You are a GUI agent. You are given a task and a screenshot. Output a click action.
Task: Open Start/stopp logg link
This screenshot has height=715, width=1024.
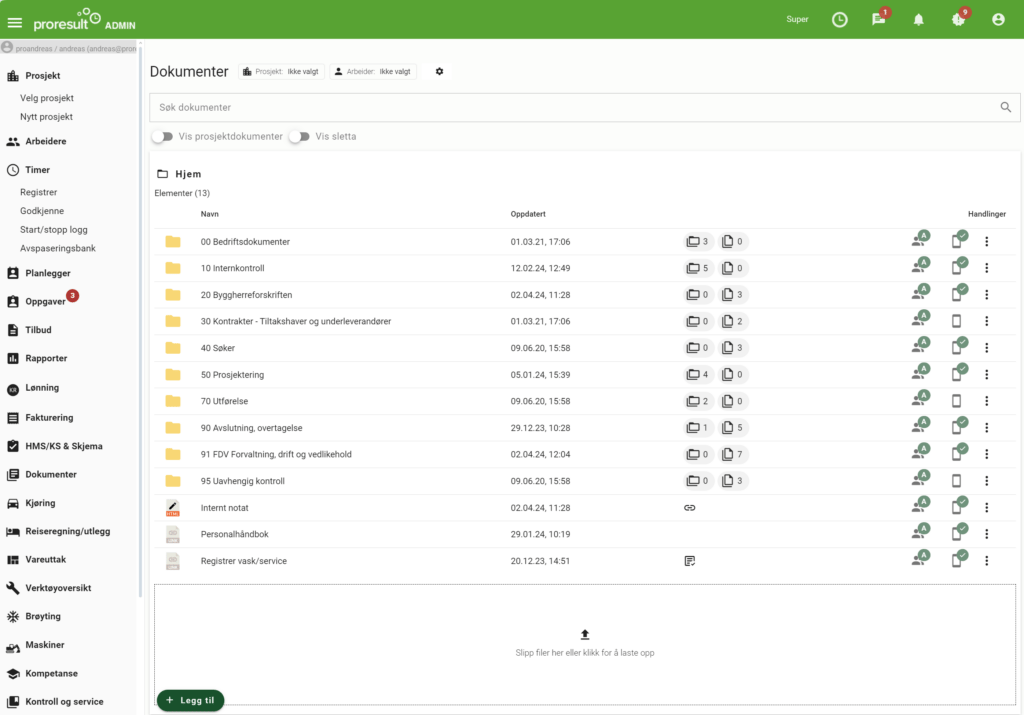pyautogui.click(x=54, y=230)
